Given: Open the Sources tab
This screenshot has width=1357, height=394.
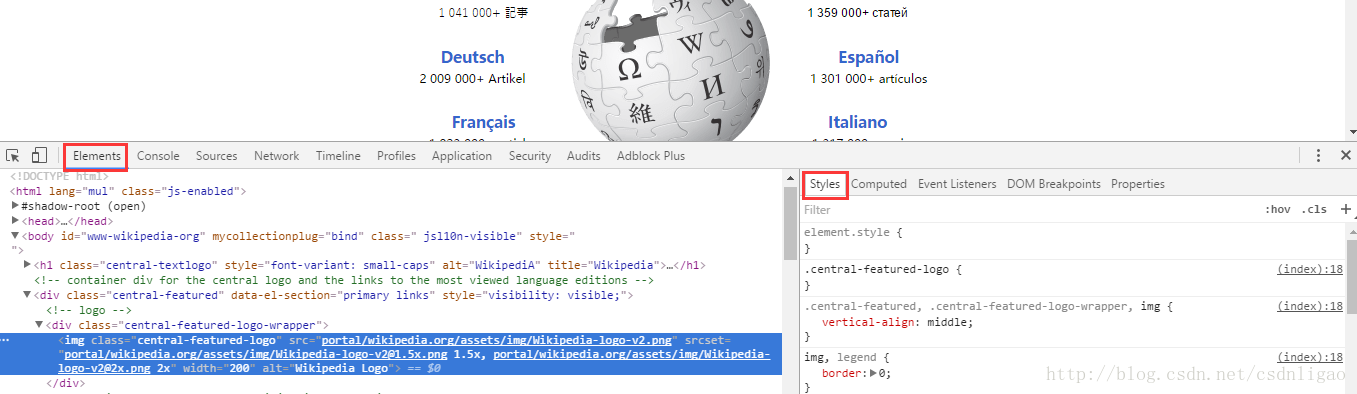Looking at the screenshot, I should (216, 156).
